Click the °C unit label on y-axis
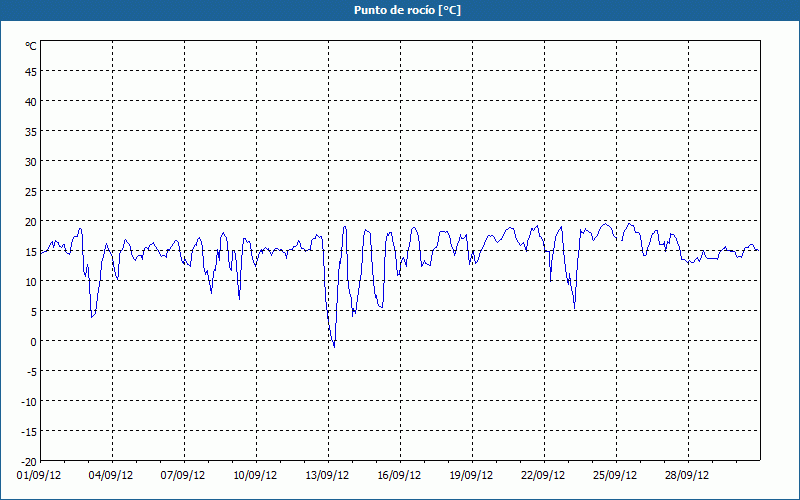This screenshot has height=500, width=800. click(x=31, y=46)
